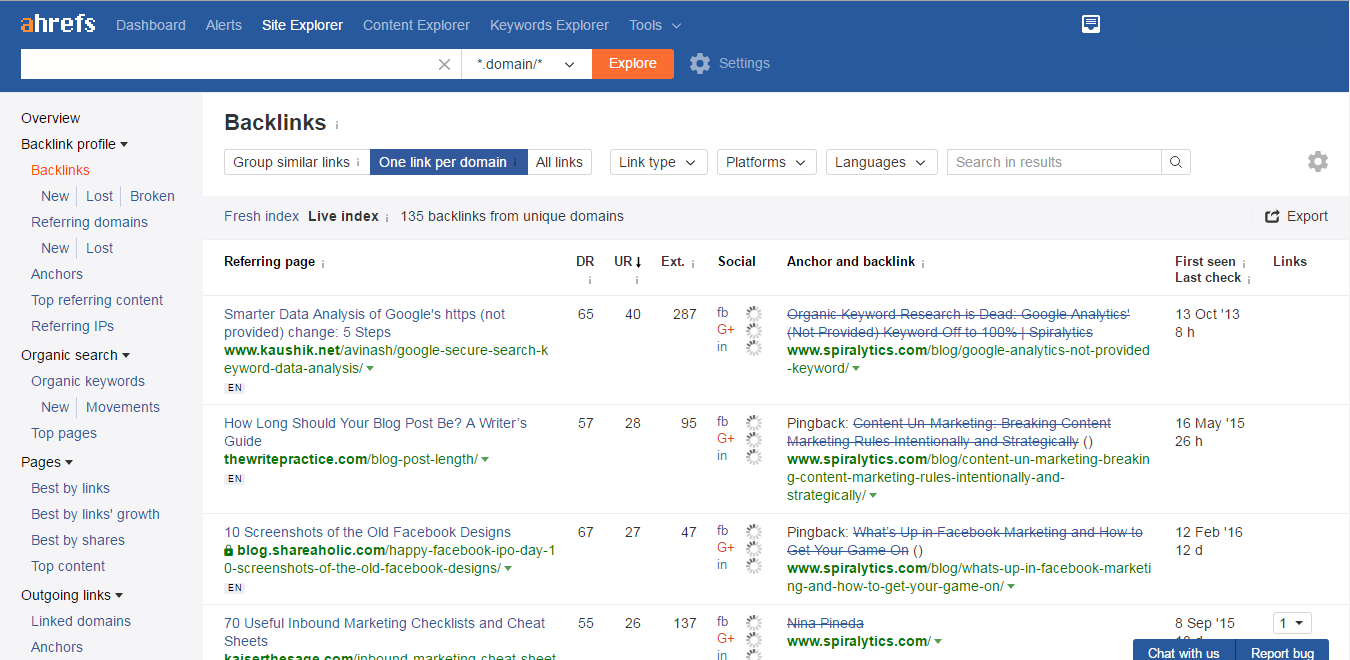Viewport: 1350px width, 660px height.
Task: Click the in social label in shareaholic row
Action: (722, 565)
